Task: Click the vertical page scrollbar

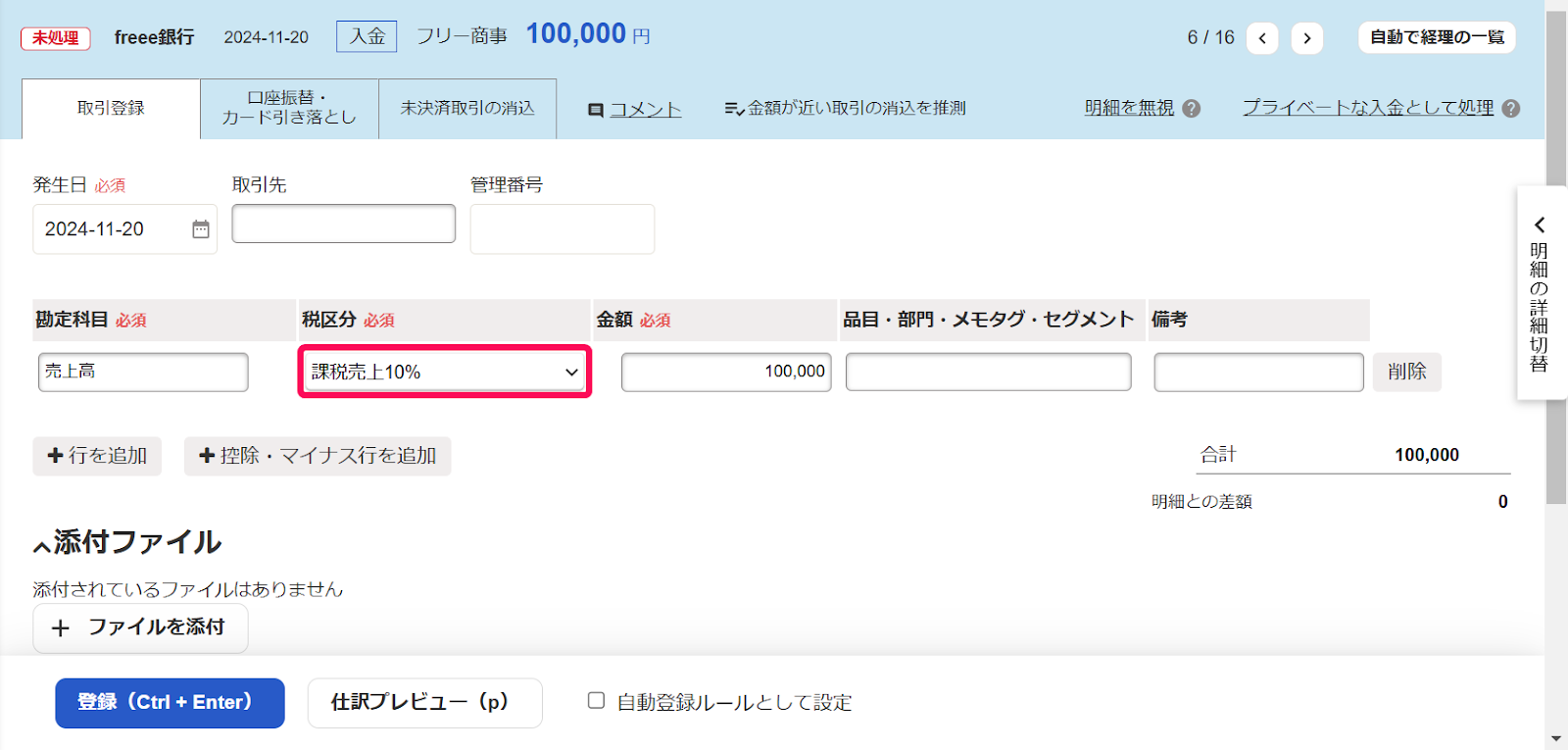Action: click(x=1556, y=257)
